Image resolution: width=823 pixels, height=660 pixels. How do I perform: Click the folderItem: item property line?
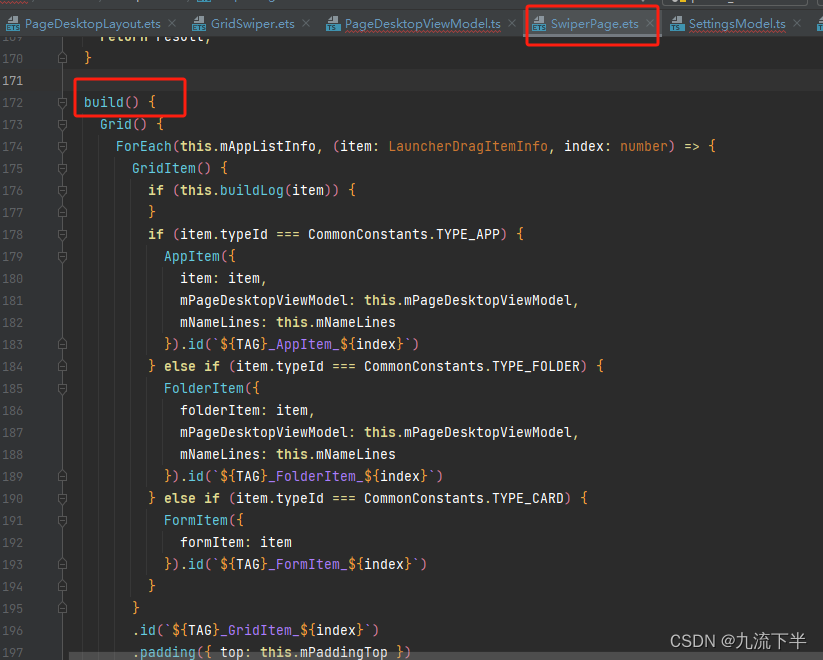[x=247, y=410]
